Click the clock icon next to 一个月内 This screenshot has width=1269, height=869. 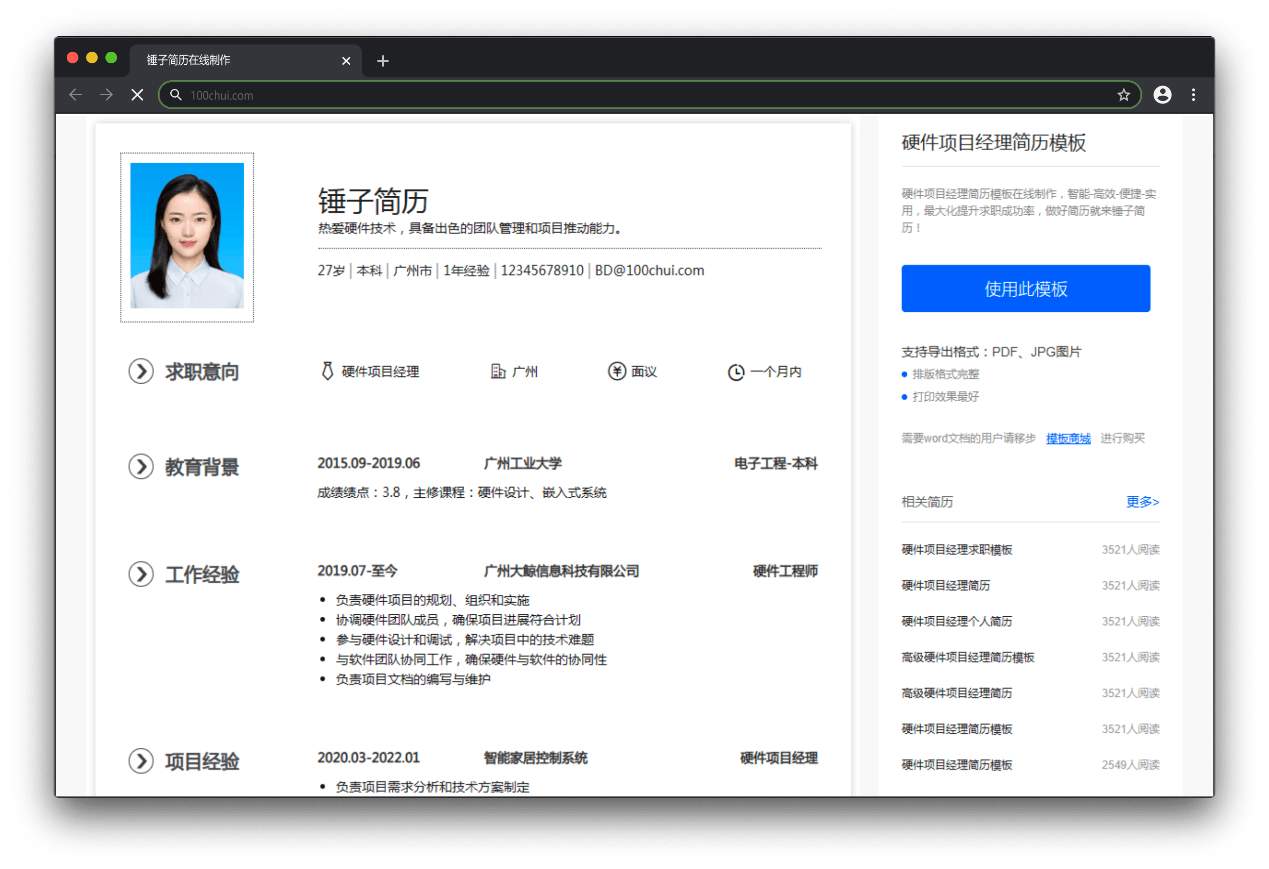click(x=736, y=372)
